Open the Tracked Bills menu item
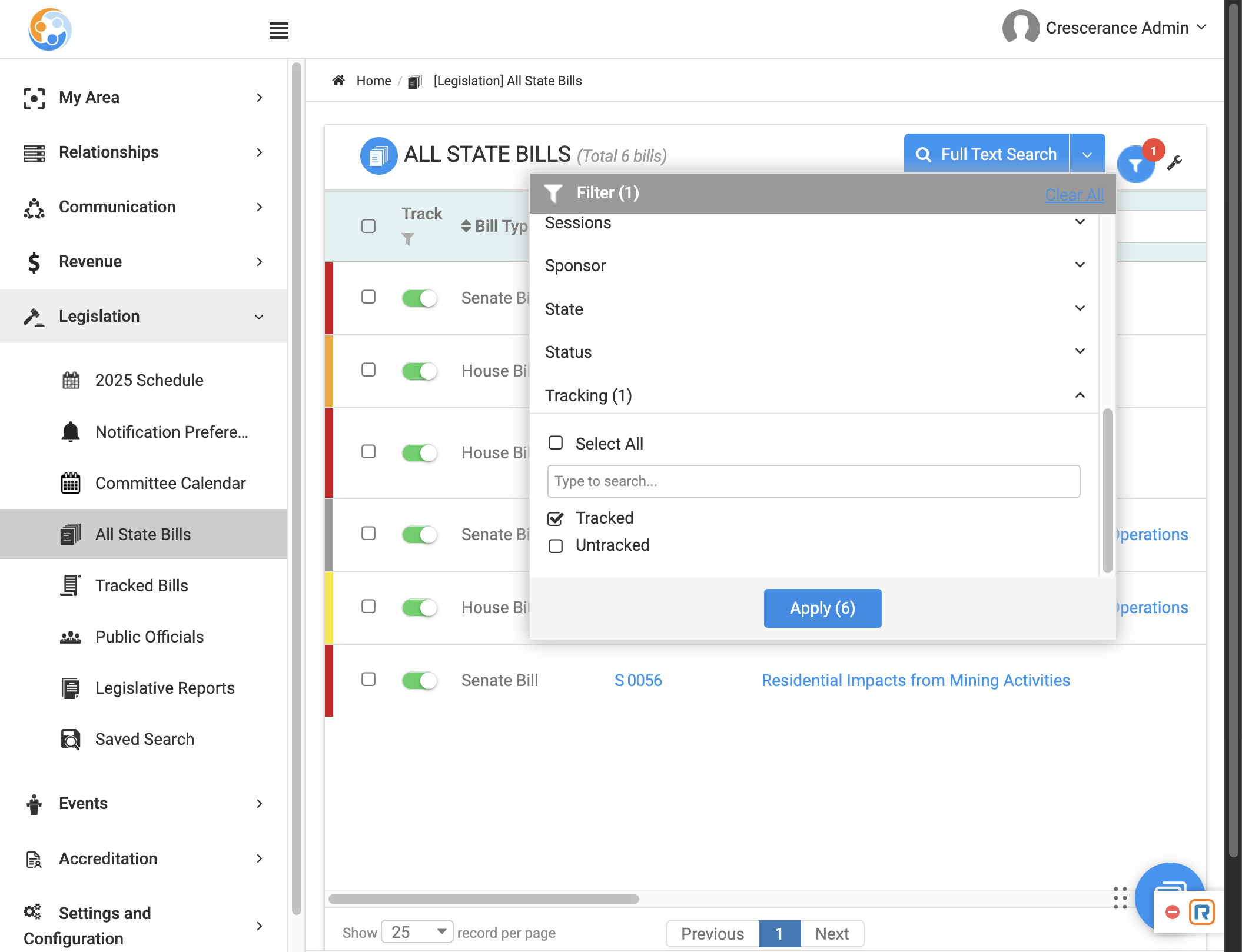This screenshot has width=1242, height=952. click(x=144, y=585)
